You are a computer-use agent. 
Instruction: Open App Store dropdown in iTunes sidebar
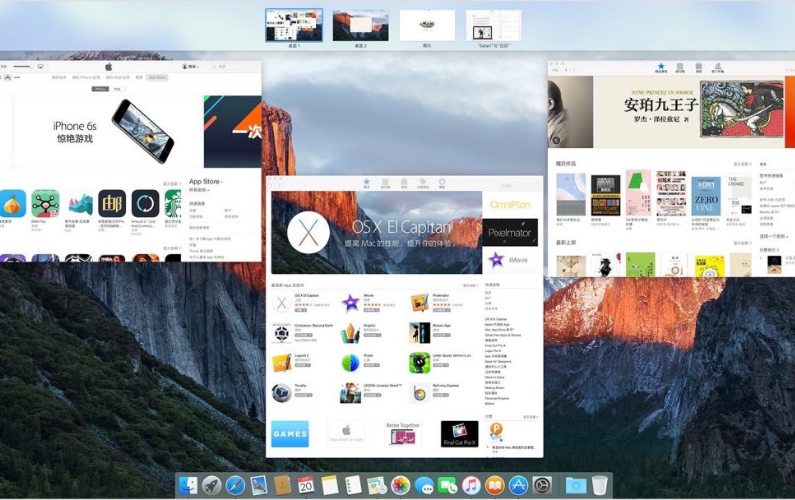point(206,182)
